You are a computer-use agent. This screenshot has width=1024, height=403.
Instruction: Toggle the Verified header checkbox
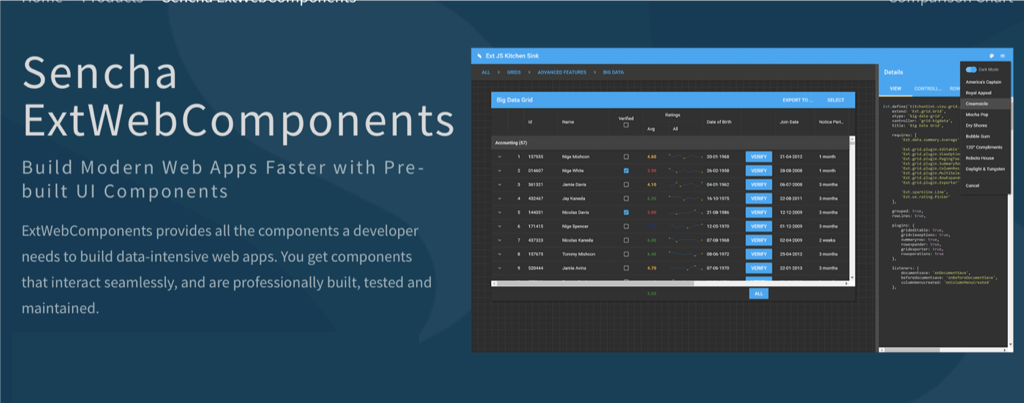pyautogui.click(x=626, y=125)
